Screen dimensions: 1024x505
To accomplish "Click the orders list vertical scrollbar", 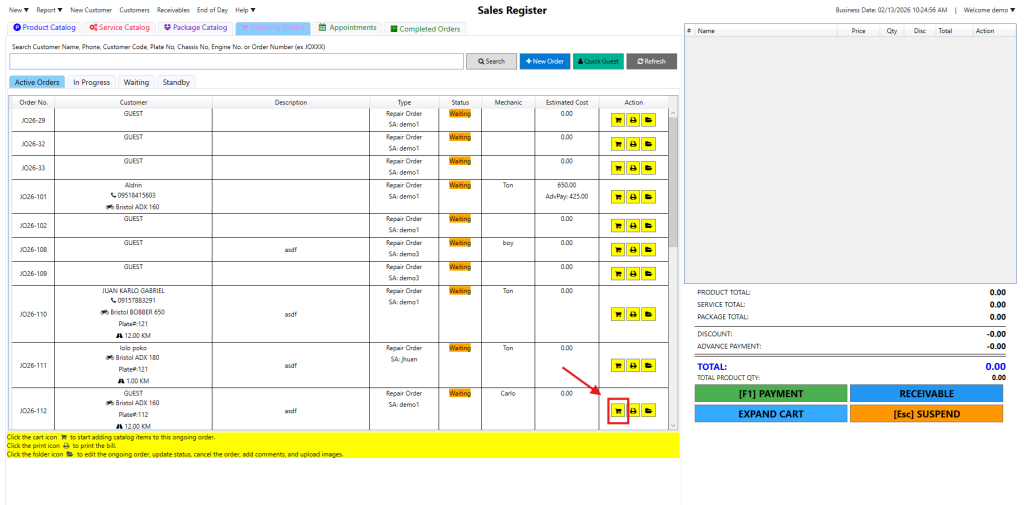I will pyautogui.click(x=673, y=200).
